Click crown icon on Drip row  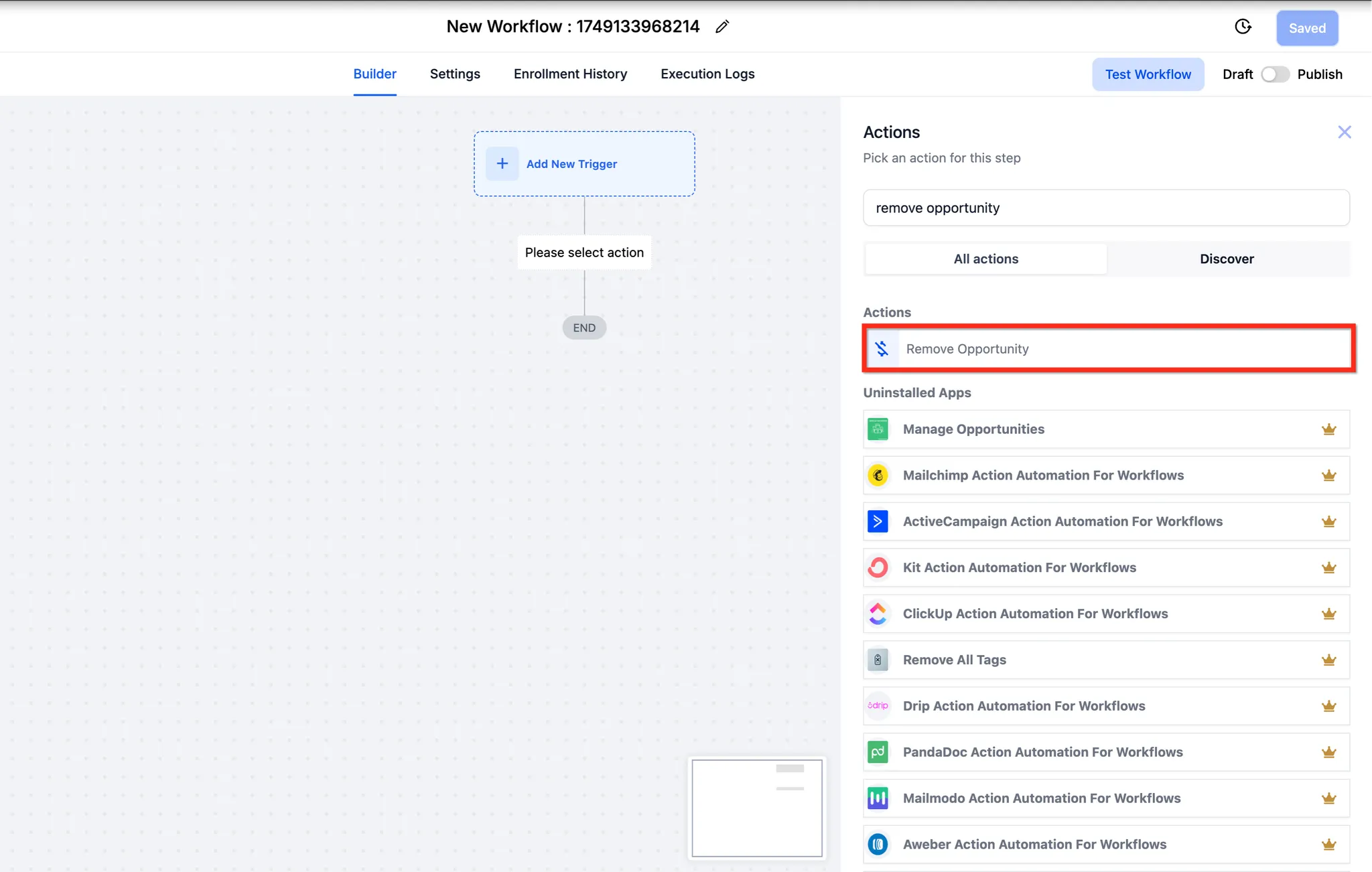[1329, 706]
